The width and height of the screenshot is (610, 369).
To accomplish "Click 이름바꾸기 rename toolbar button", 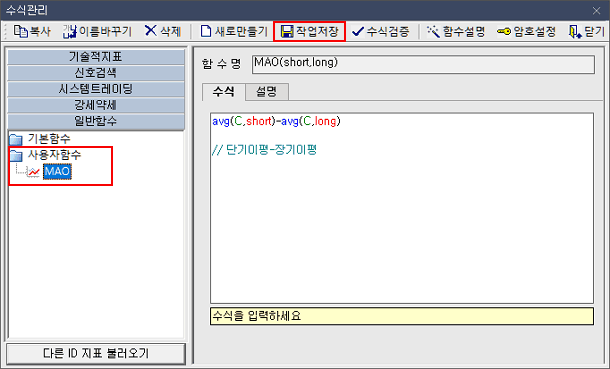I will 97,31.
